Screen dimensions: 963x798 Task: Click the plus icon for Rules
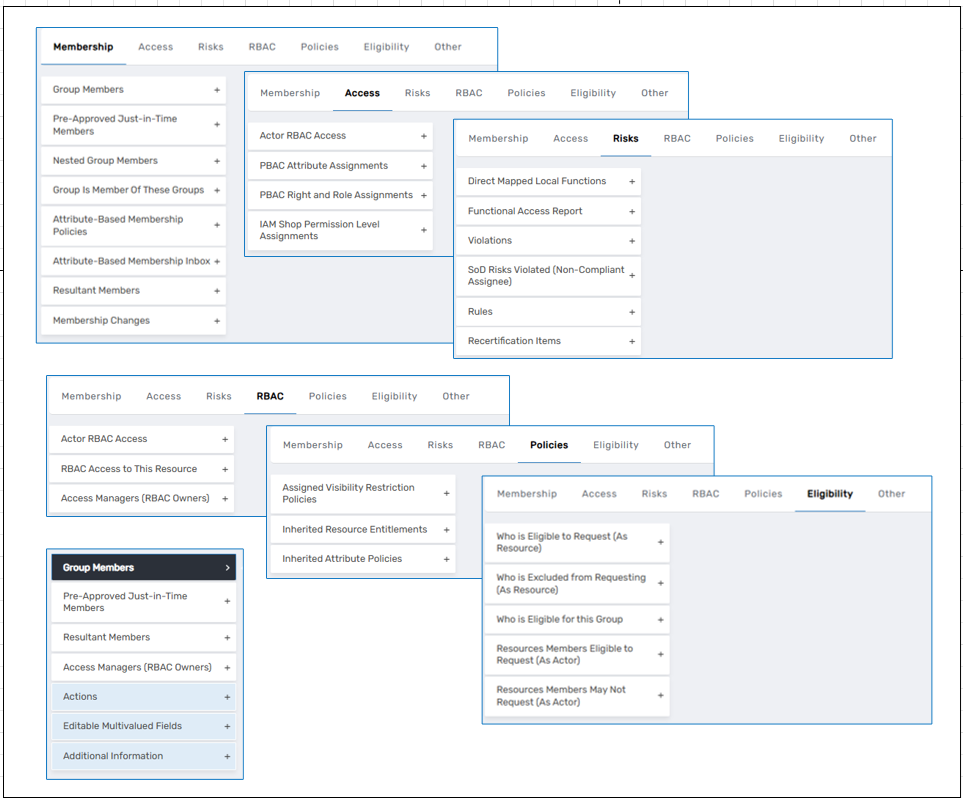[632, 312]
